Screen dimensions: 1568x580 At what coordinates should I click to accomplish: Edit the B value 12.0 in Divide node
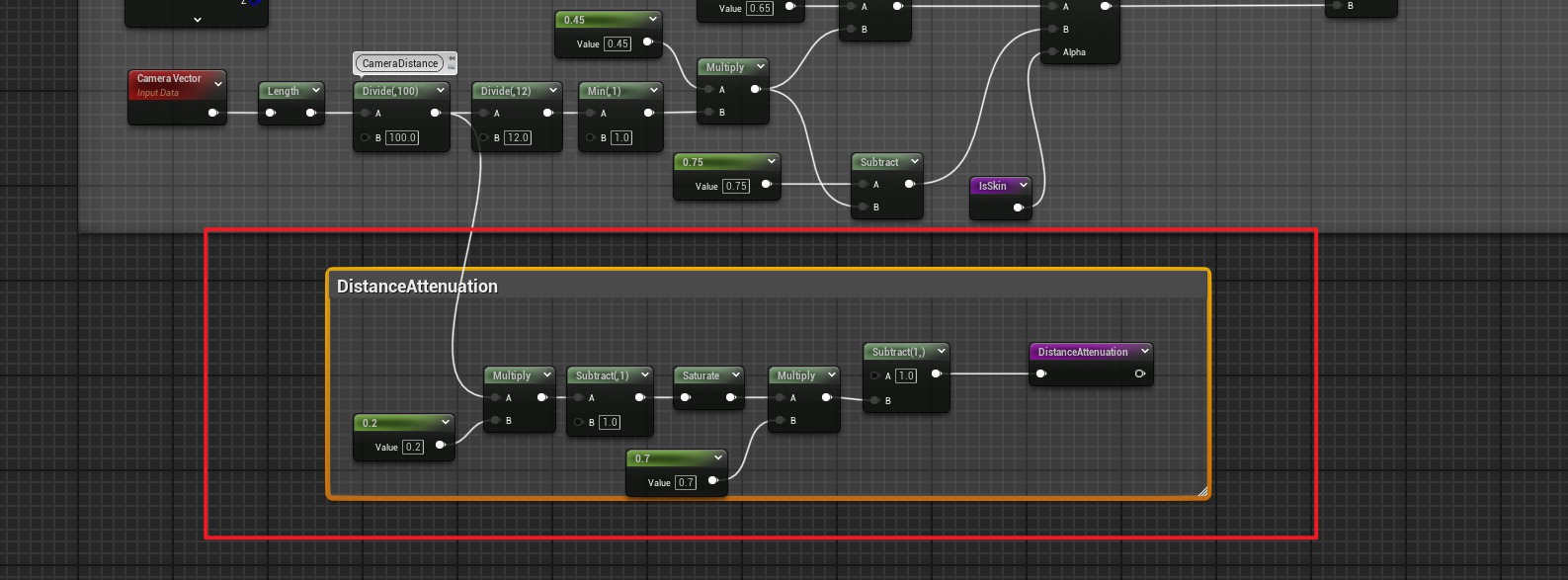pos(518,137)
